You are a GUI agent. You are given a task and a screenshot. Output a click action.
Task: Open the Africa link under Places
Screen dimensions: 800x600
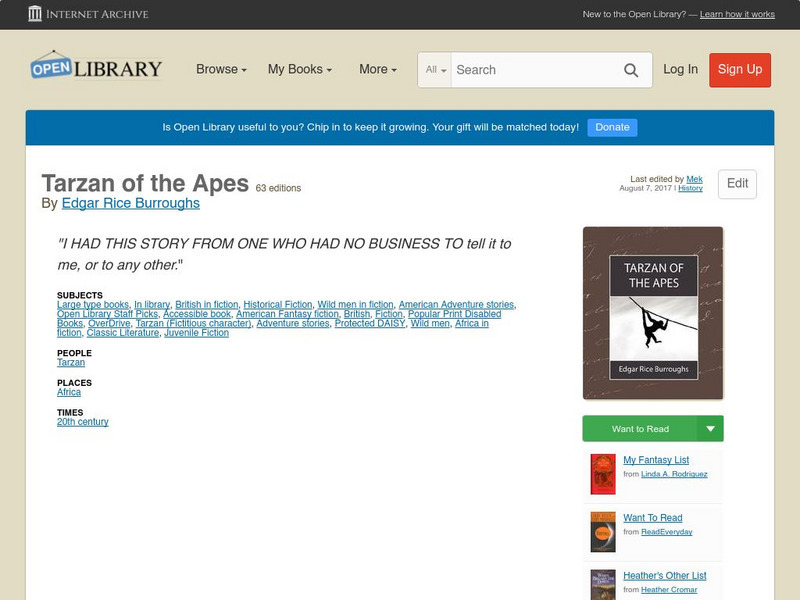(x=69, y=392)
